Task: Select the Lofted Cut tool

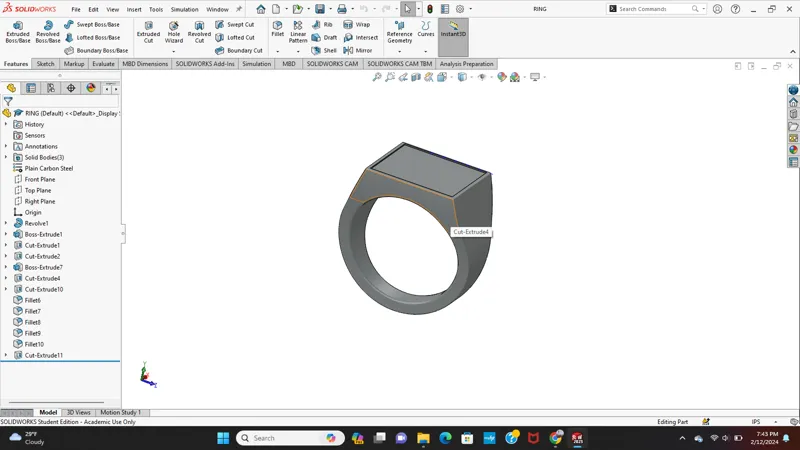Action: [234, 38]
